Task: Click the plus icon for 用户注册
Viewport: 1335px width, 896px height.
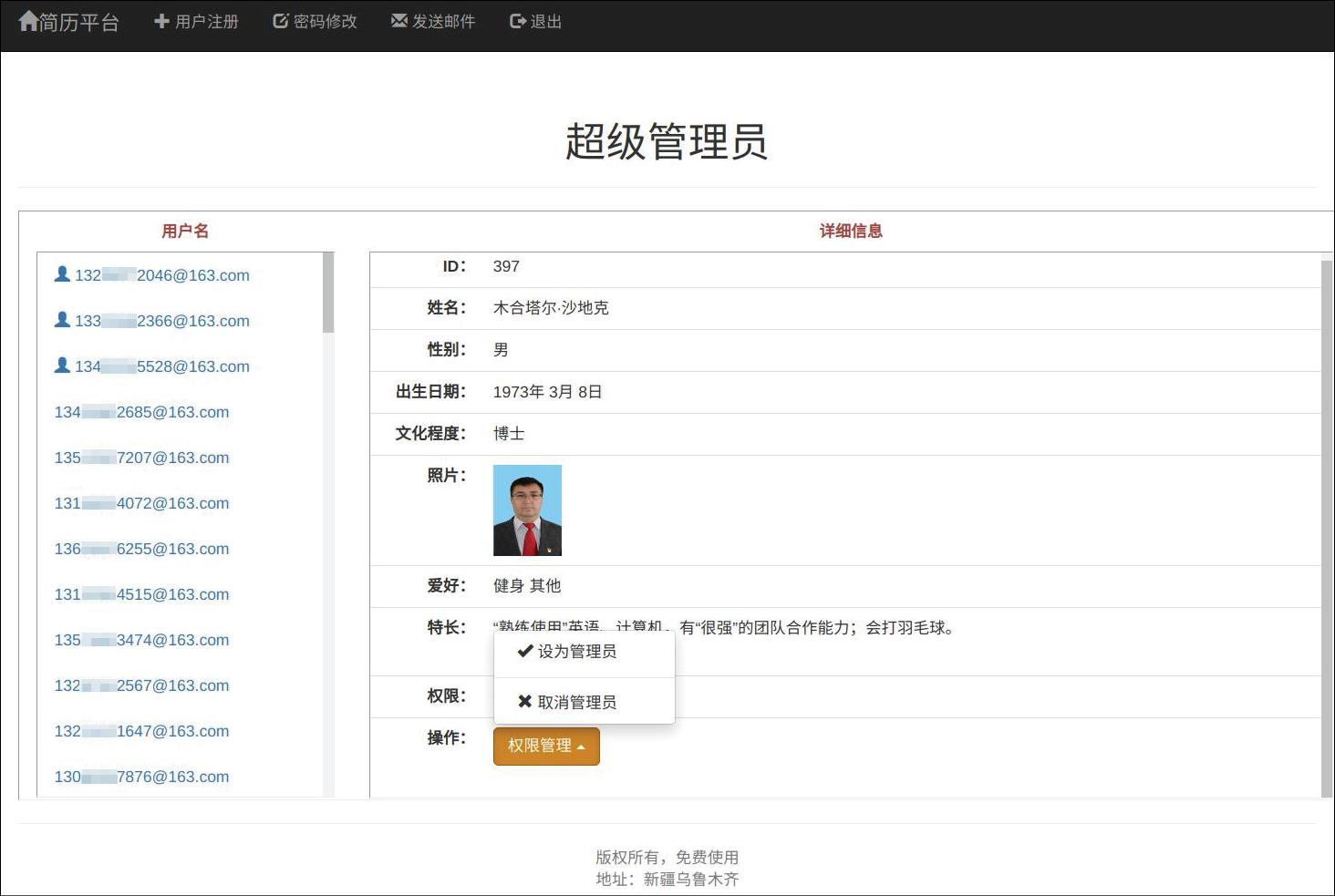Action: [x=161, y=21]
